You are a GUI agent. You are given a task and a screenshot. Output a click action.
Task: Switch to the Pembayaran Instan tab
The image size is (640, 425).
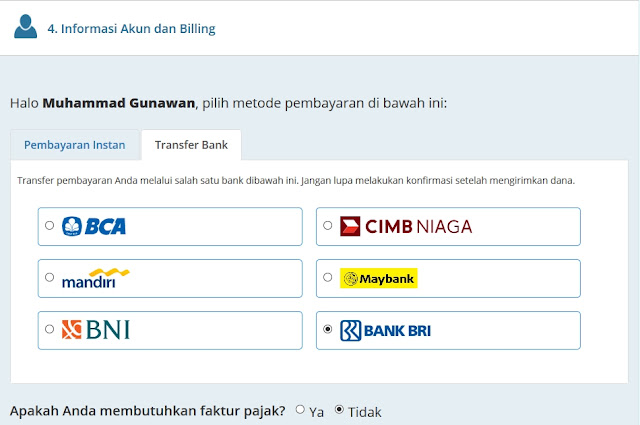tap(75, 145)
